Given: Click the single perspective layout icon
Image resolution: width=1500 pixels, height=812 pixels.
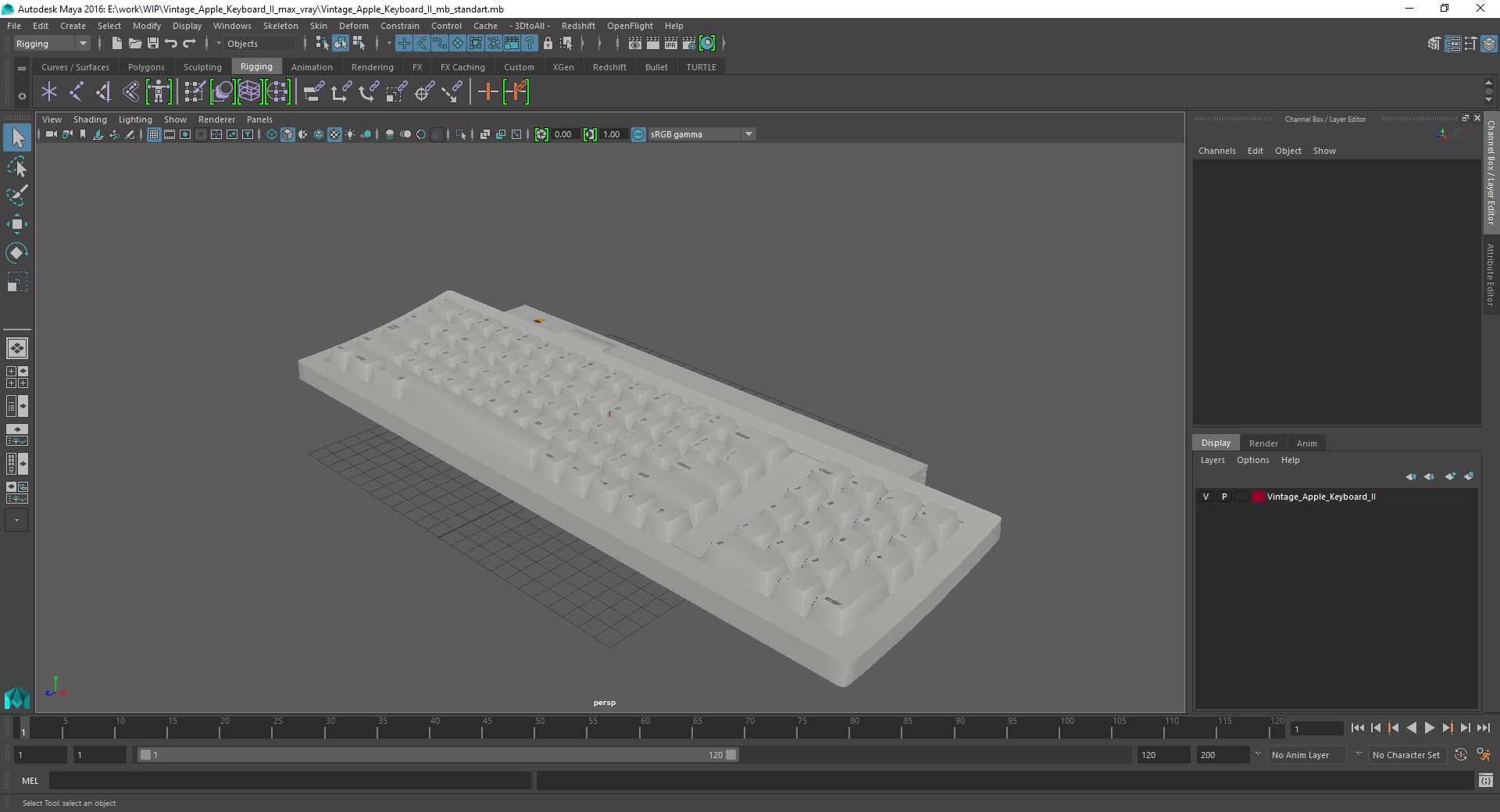Looking at the screenshot, I should click(x=17, y=348).
